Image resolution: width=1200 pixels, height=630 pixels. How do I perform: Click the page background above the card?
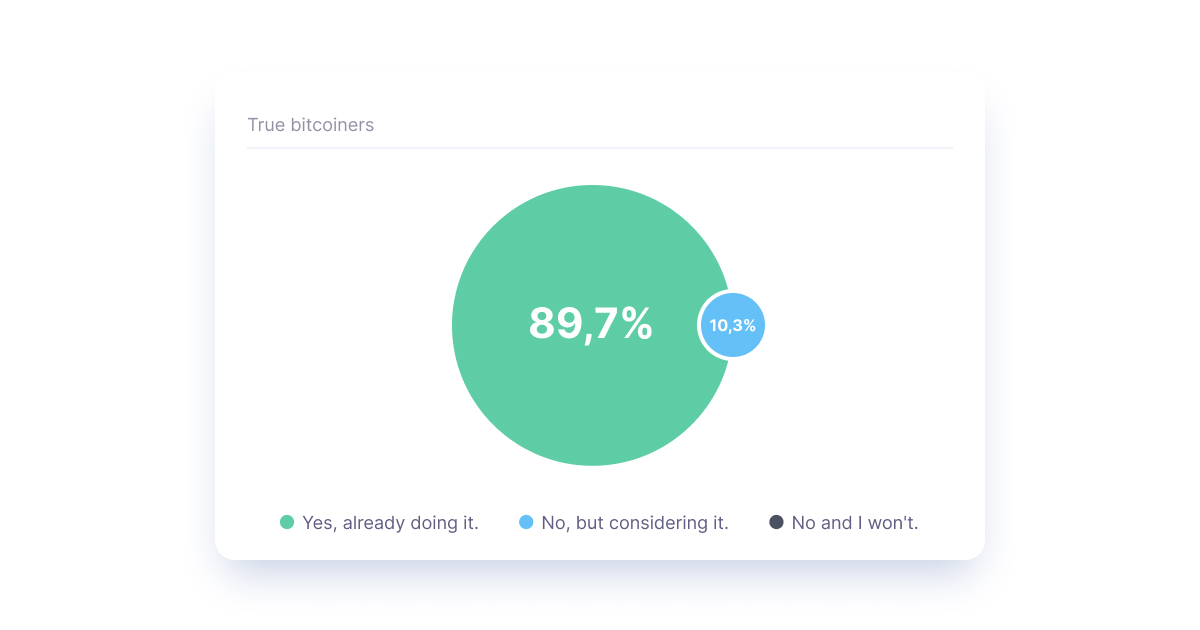coord(600,35)
